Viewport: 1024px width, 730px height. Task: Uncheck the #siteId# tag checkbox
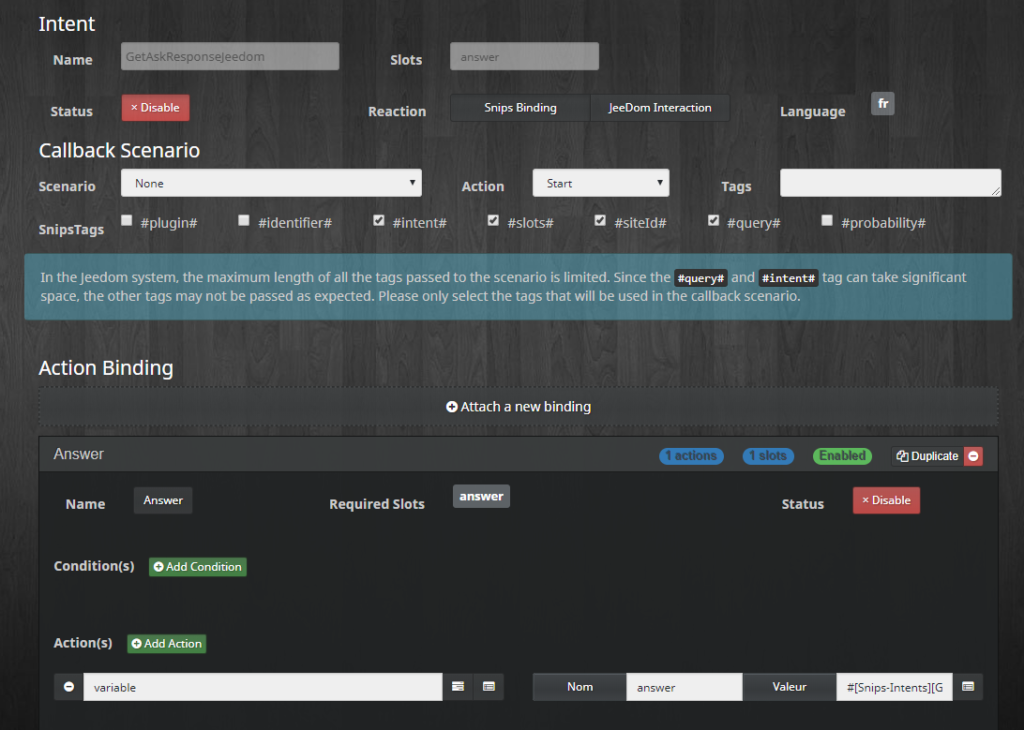click(600, 221)
